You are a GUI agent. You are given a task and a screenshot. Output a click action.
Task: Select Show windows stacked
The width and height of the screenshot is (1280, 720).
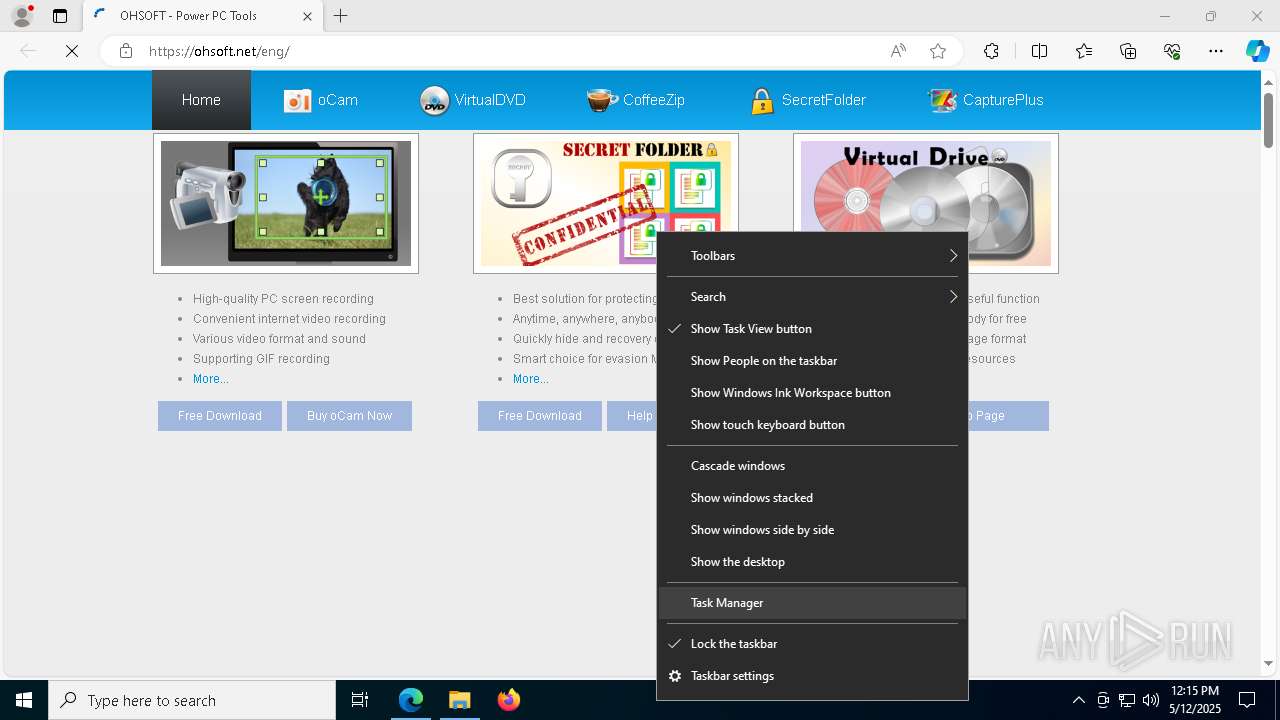[812, 498]
